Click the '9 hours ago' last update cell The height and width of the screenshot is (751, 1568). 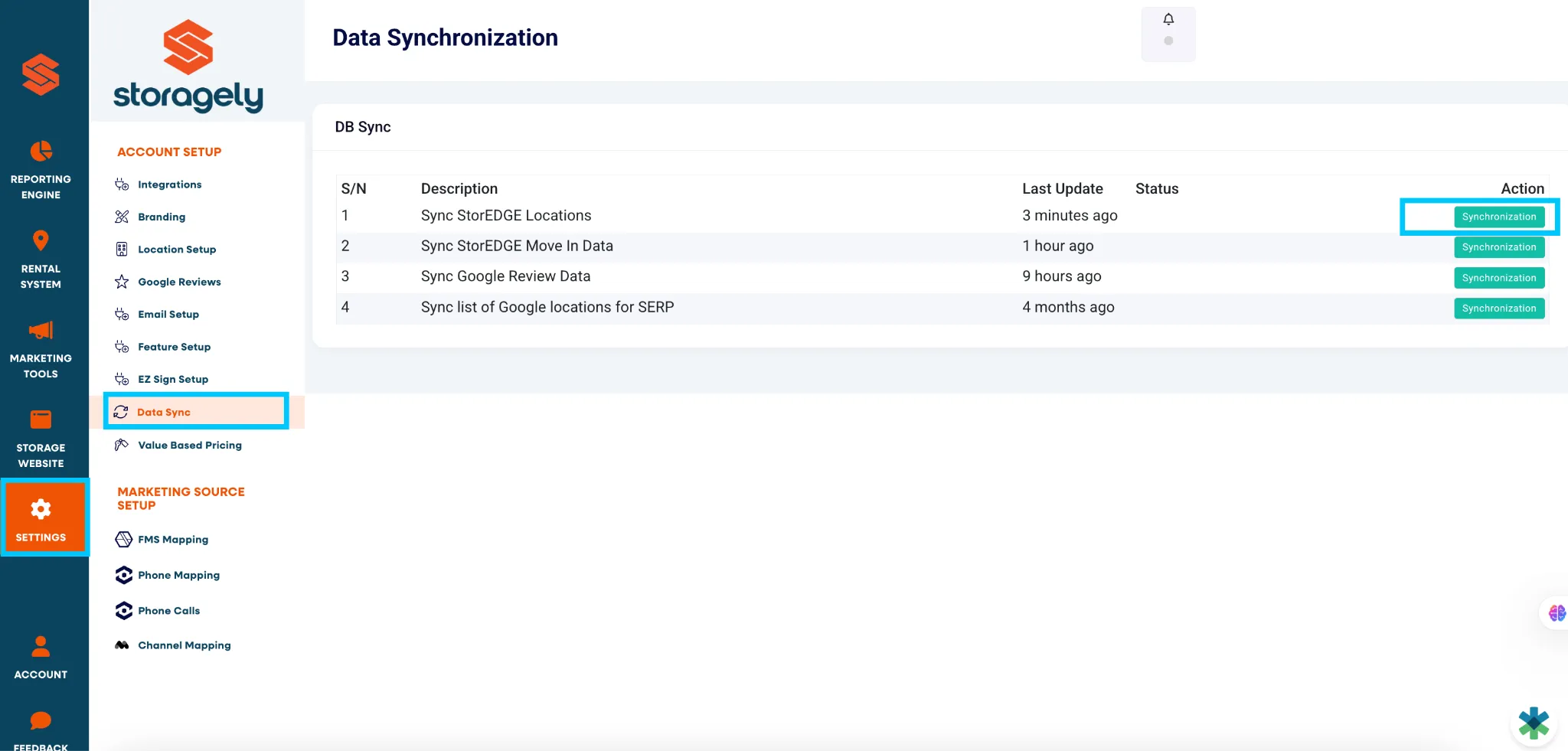pyautogui.click(x=1061, y=276)
